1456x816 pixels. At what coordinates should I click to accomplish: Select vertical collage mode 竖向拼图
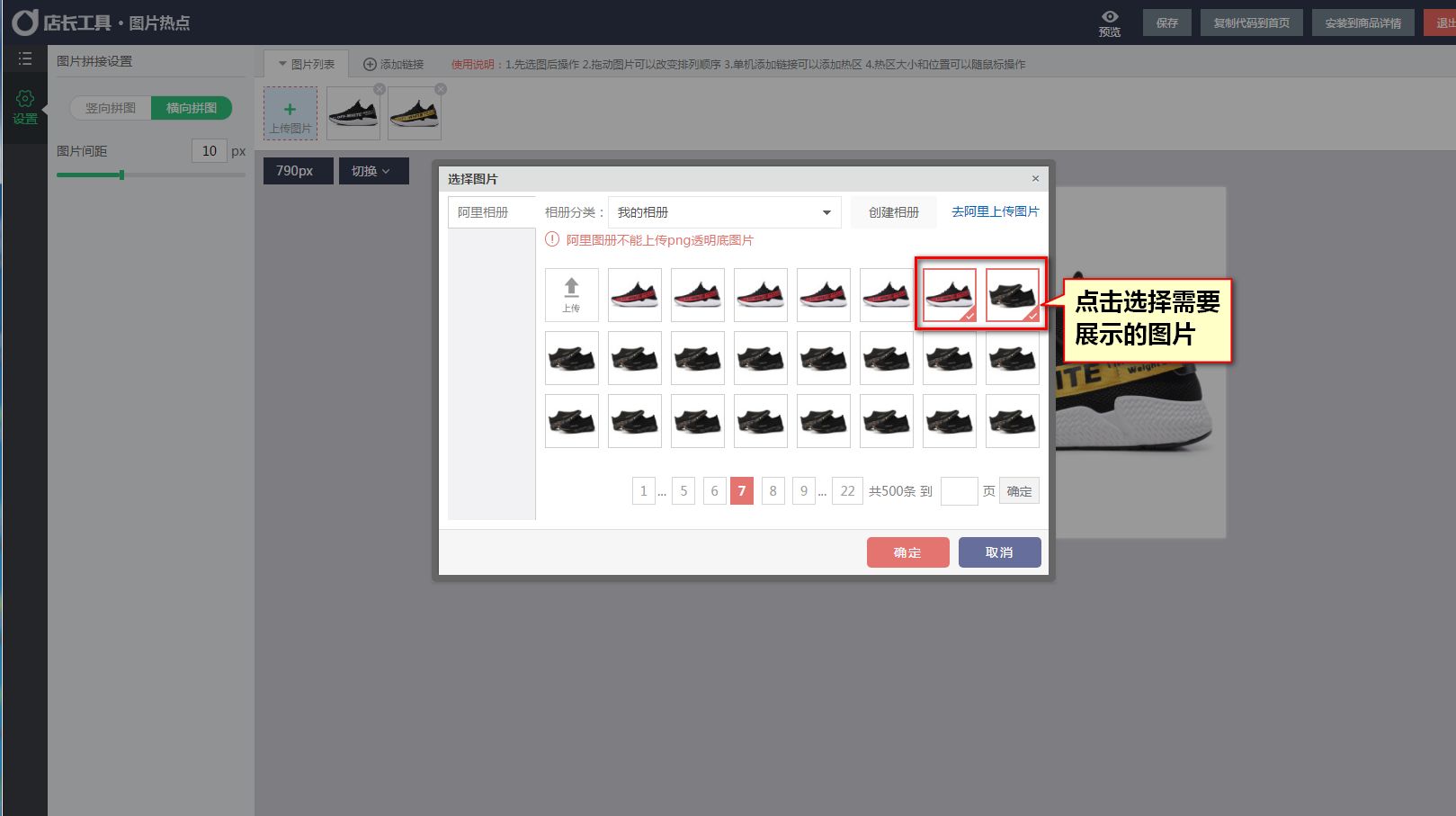[111, 108]
